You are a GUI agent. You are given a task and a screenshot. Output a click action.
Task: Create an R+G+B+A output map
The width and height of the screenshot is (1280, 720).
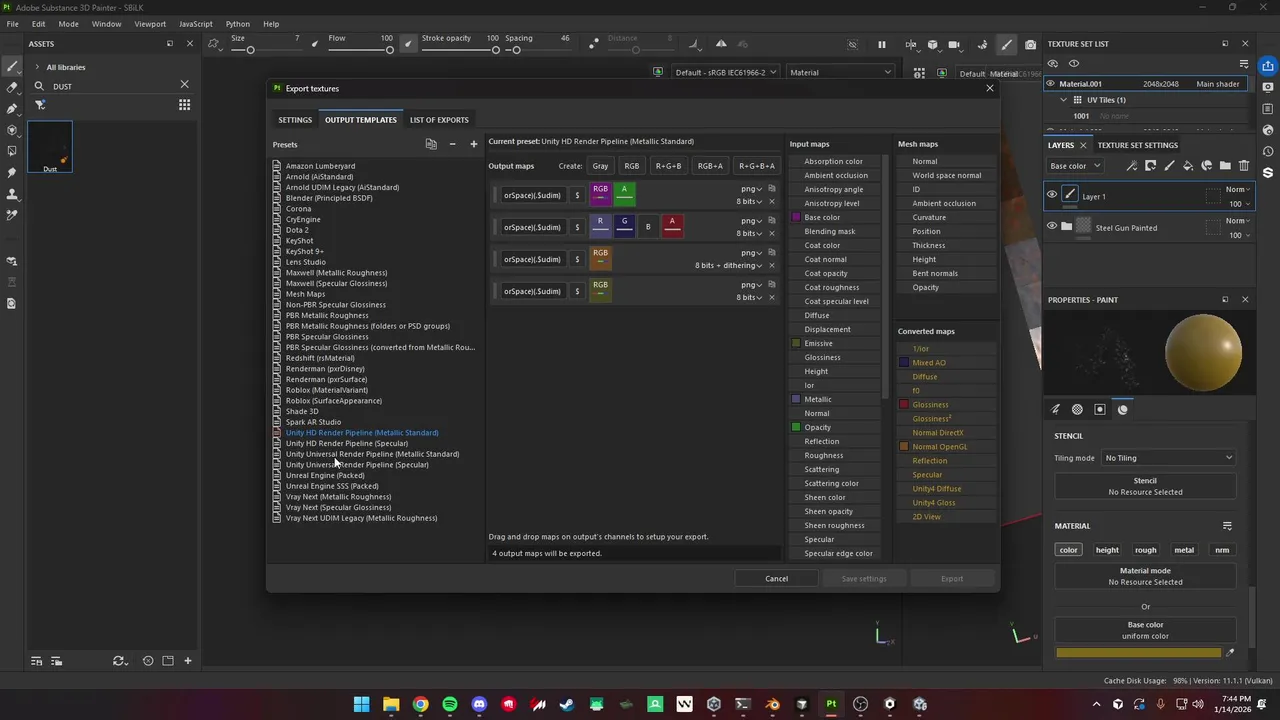(756, 166)
